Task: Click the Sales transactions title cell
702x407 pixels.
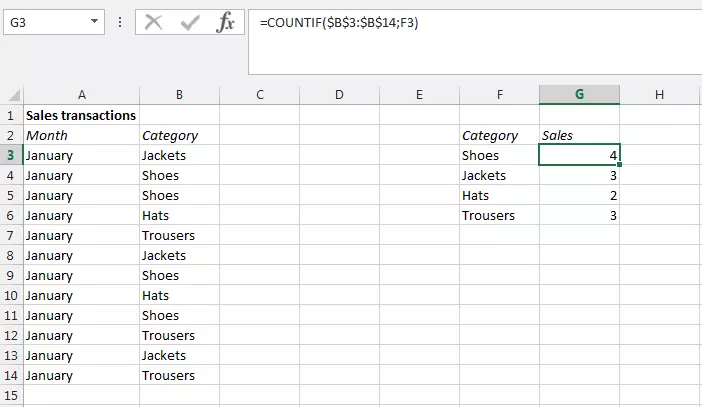Action: point(81,115)
